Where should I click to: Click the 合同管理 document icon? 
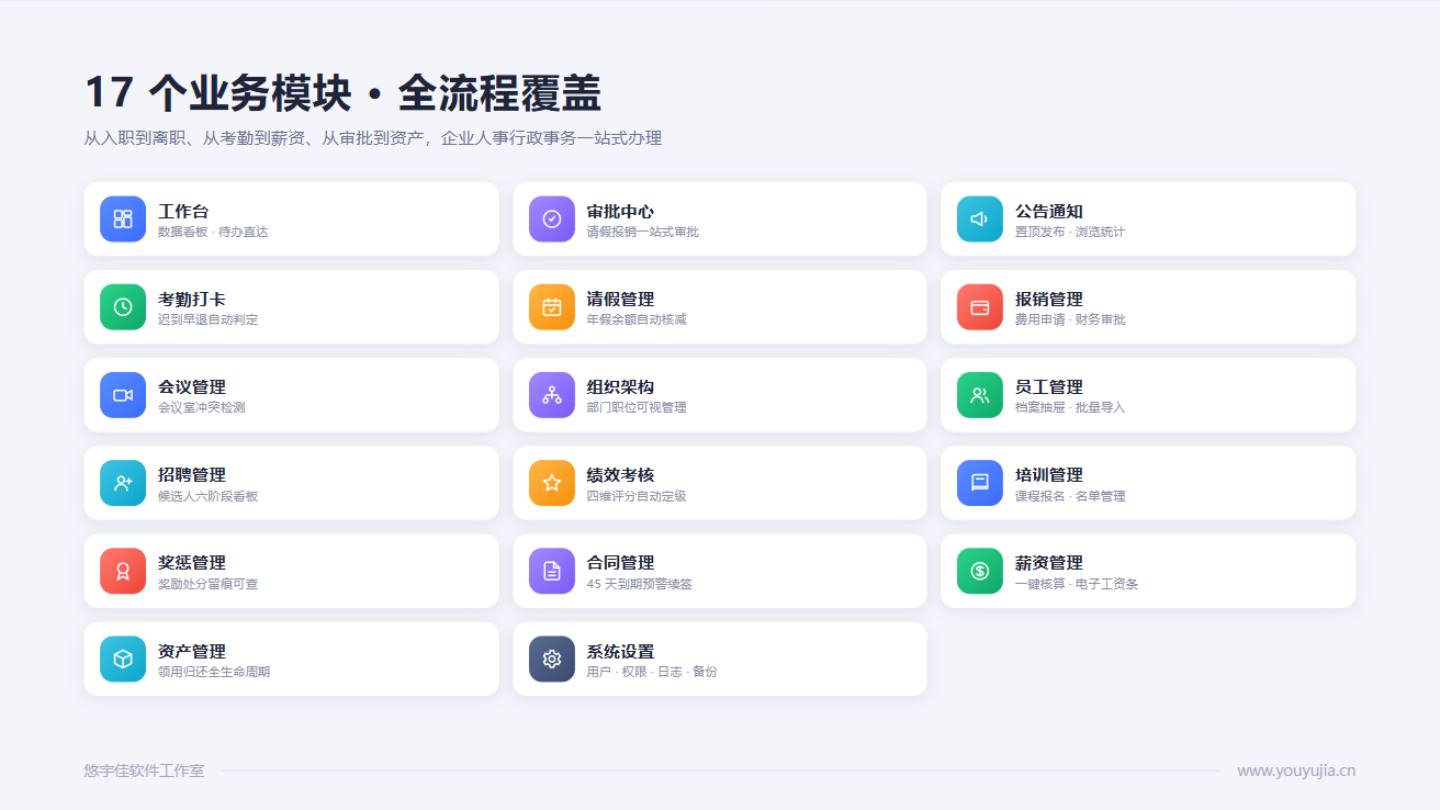(552, 571)
